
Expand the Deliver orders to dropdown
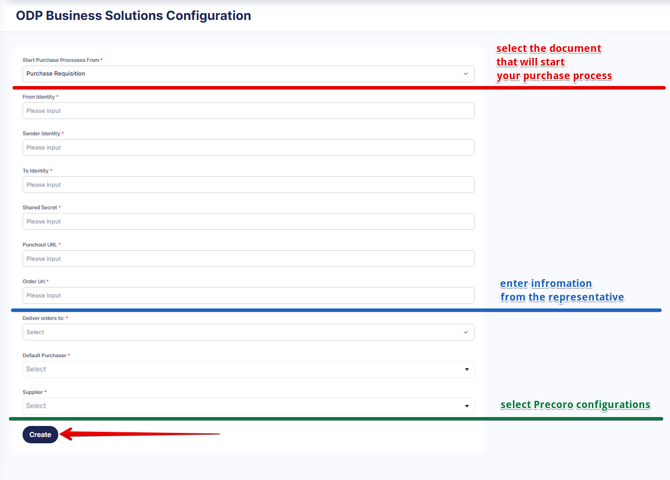pyautogui.click(x=248, y=332)
